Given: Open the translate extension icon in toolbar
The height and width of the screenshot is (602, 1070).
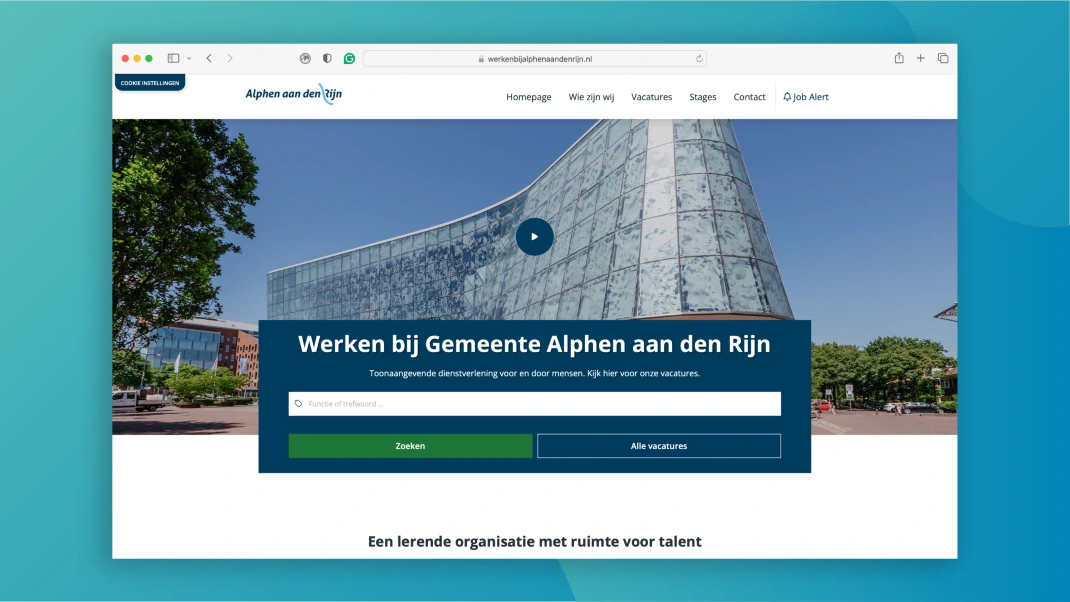Looking at the screenshot, I should coord(305,59).
